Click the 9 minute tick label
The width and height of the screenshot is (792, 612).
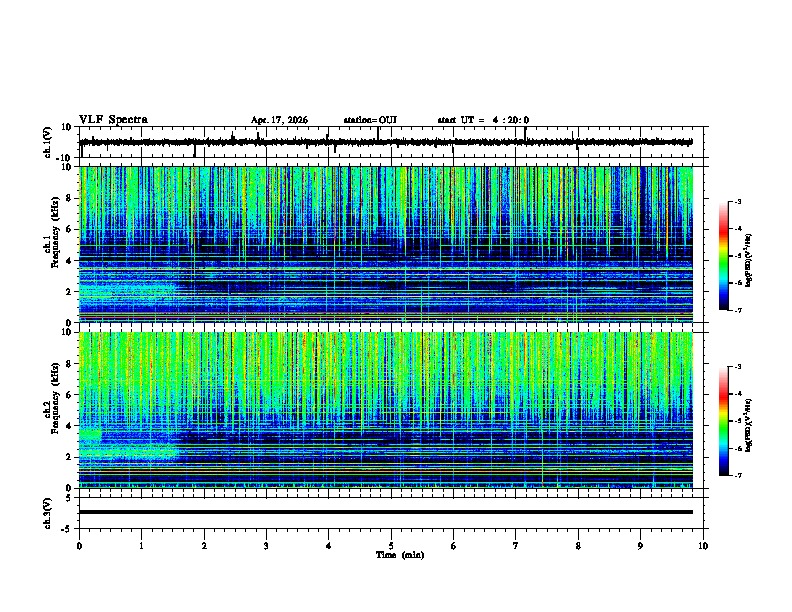(x=640, y=546)
